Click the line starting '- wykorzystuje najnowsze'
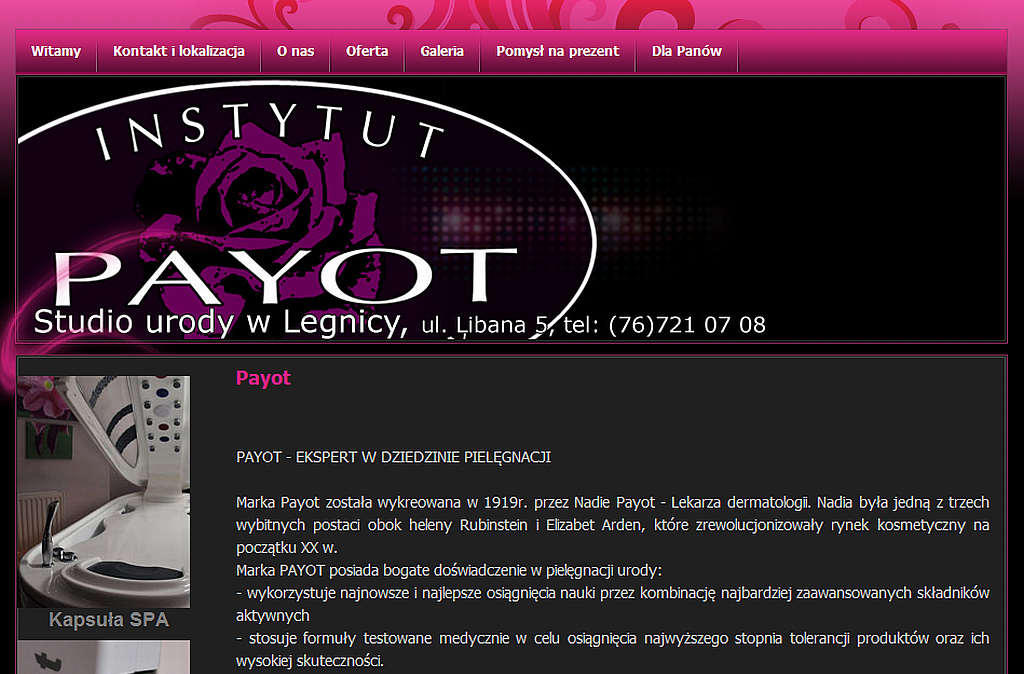The width and height of the screenshot is (1024, 674). click(613, 604)
